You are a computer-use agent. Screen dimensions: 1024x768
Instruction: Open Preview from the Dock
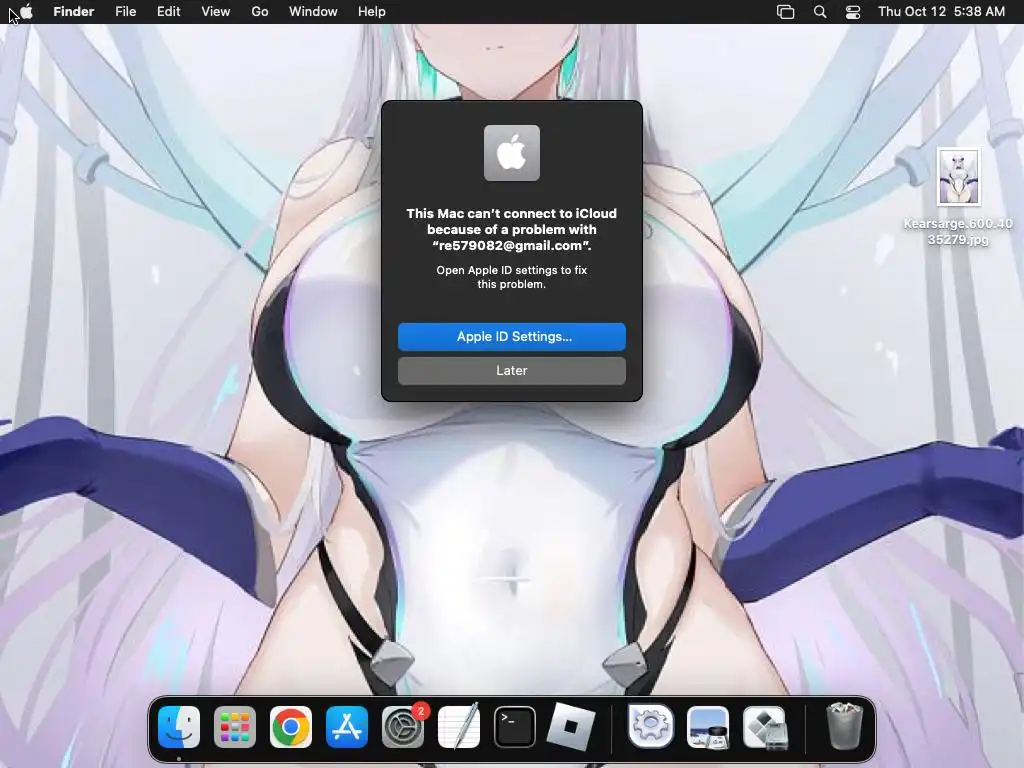click(708, 727)
